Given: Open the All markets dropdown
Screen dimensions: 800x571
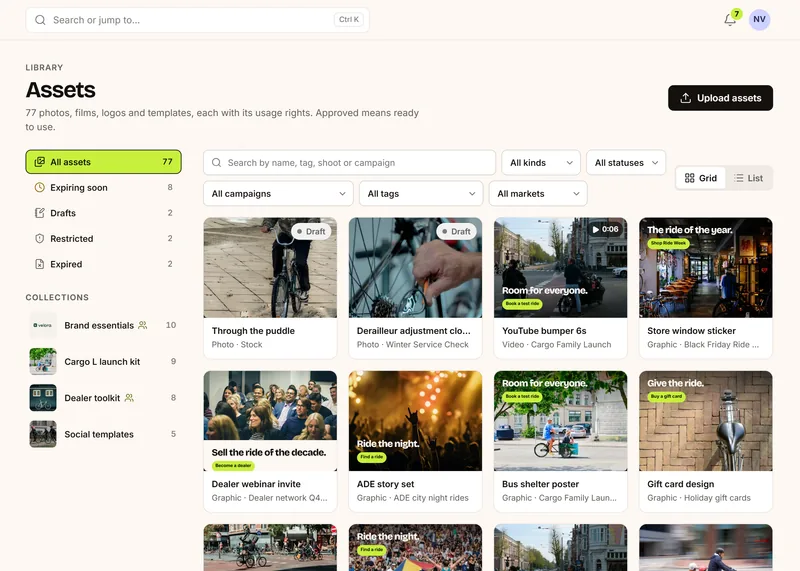Looking at the screenshot, I should click(538, 193).
